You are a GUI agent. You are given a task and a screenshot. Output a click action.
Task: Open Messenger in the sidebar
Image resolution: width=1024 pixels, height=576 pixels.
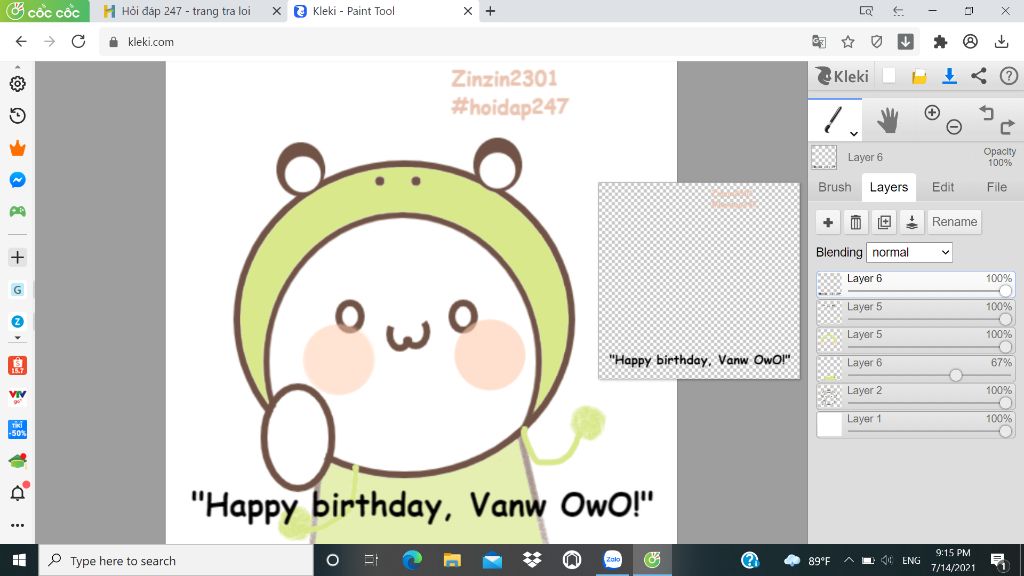[x=18, y=180]
